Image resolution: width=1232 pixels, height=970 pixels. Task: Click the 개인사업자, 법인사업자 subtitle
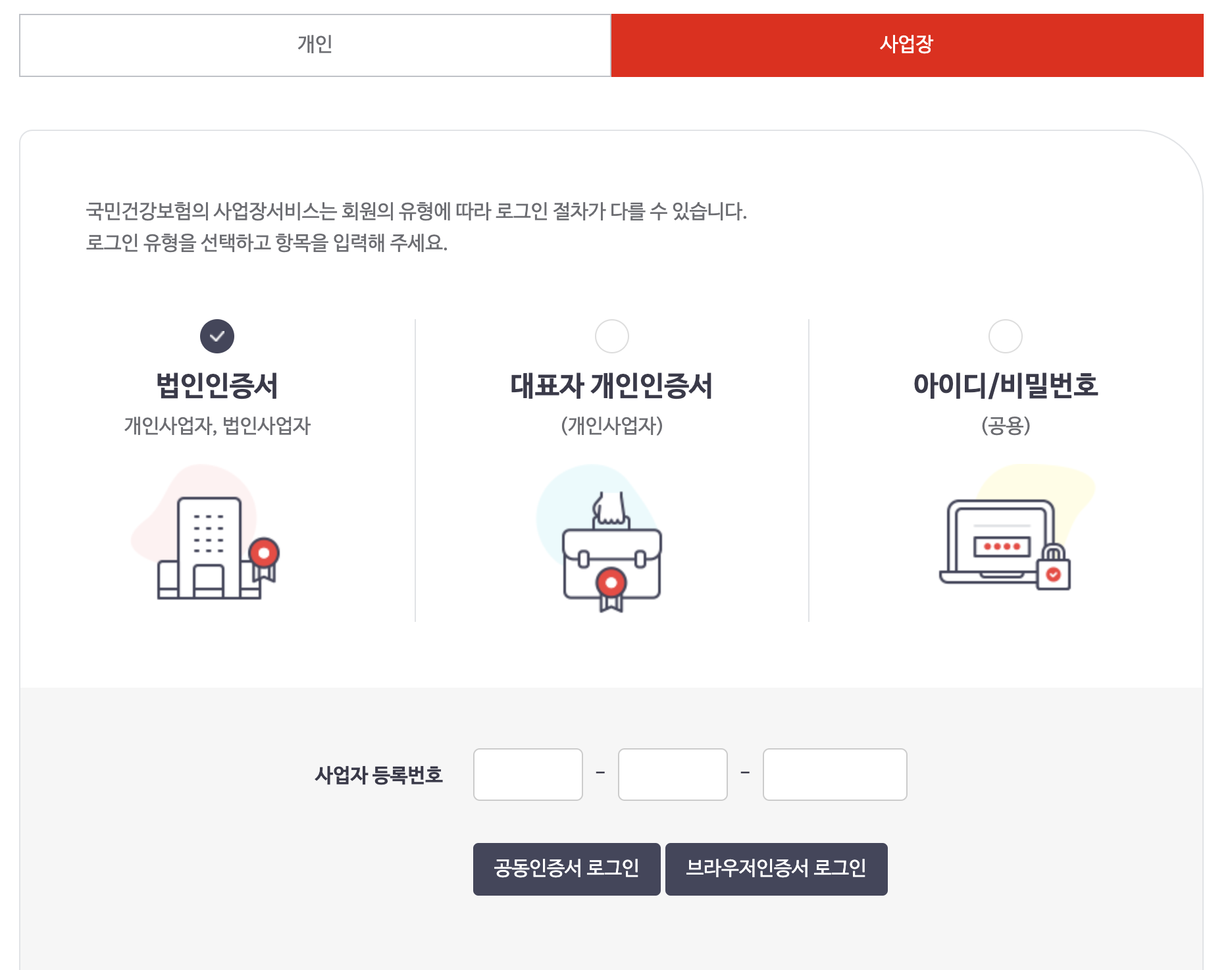coord(217,426)
